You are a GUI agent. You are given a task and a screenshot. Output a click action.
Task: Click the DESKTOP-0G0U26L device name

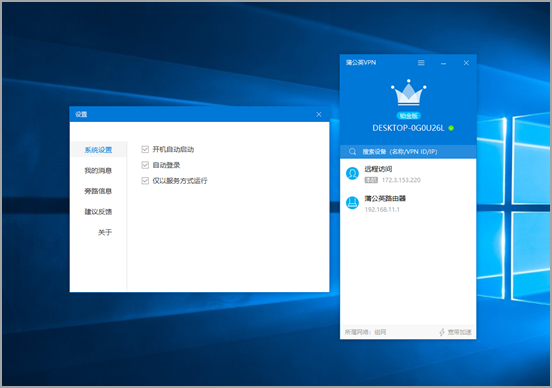(408, 128)
